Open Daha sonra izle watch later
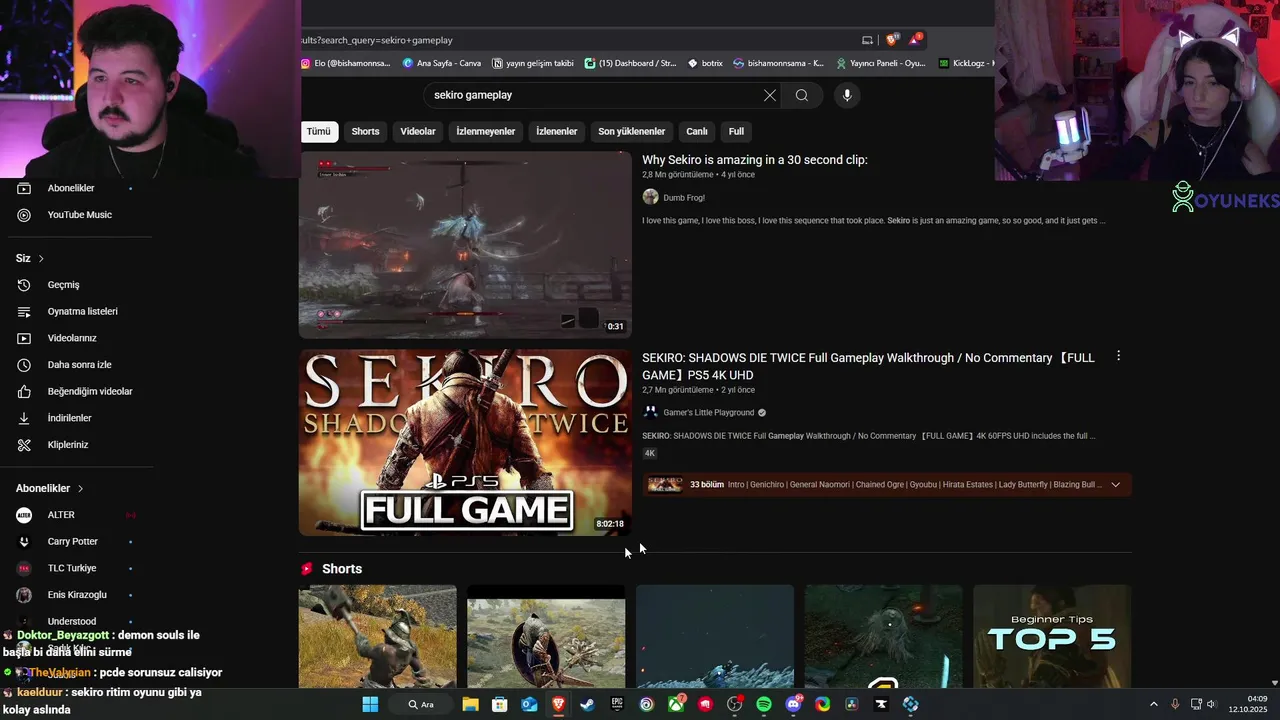 (77, 365)
